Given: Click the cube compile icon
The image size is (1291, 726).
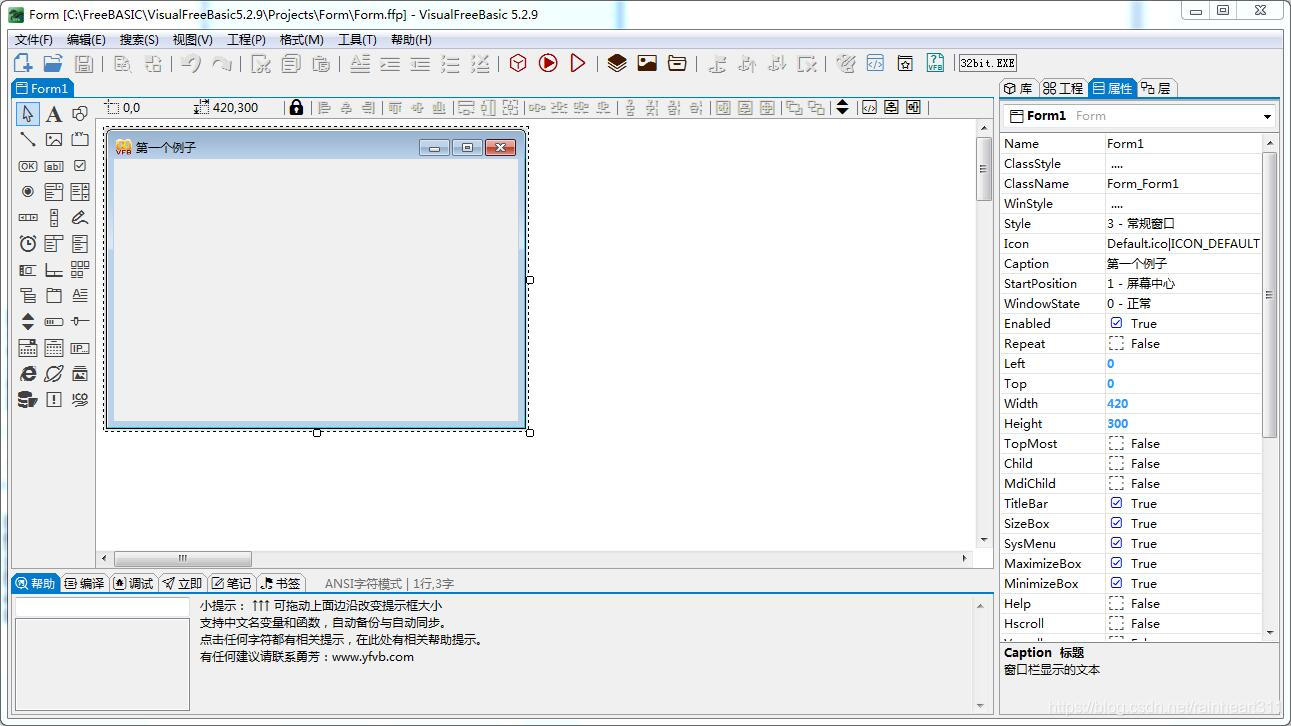Looking at the screenshot, I should (518, 63).
